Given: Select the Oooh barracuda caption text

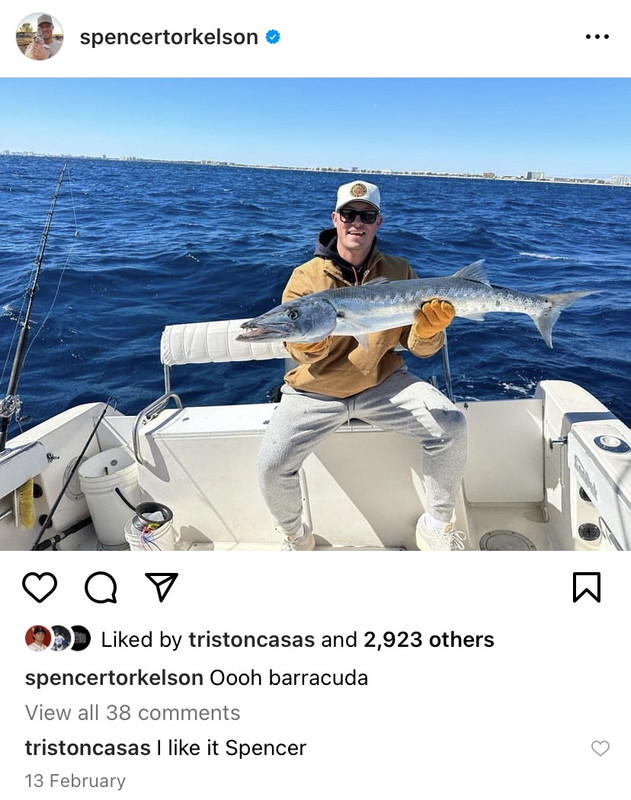Looking at the screenshot, I should 289,678.
